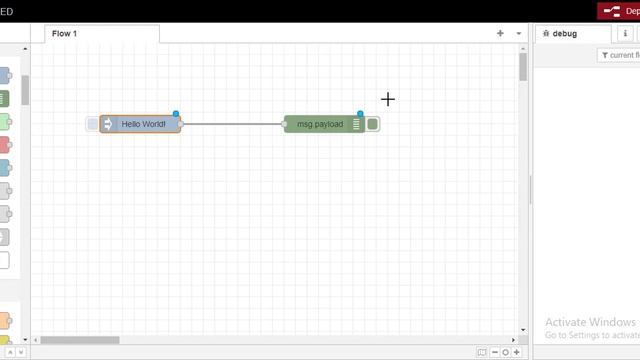Viewport: 640px width, 360px height.
Task: Zoom in with the bottom plus icon
Action: 516,352
